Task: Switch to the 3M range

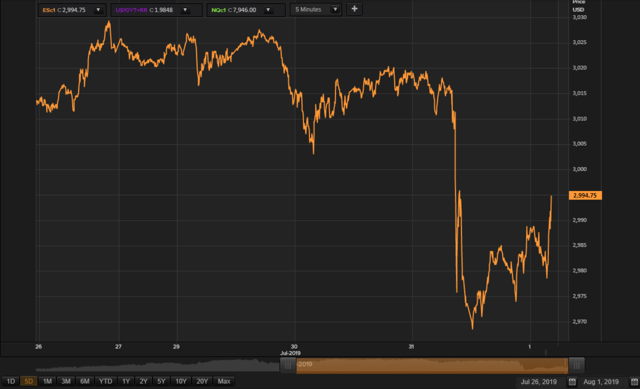Action: tap(66, 381)
